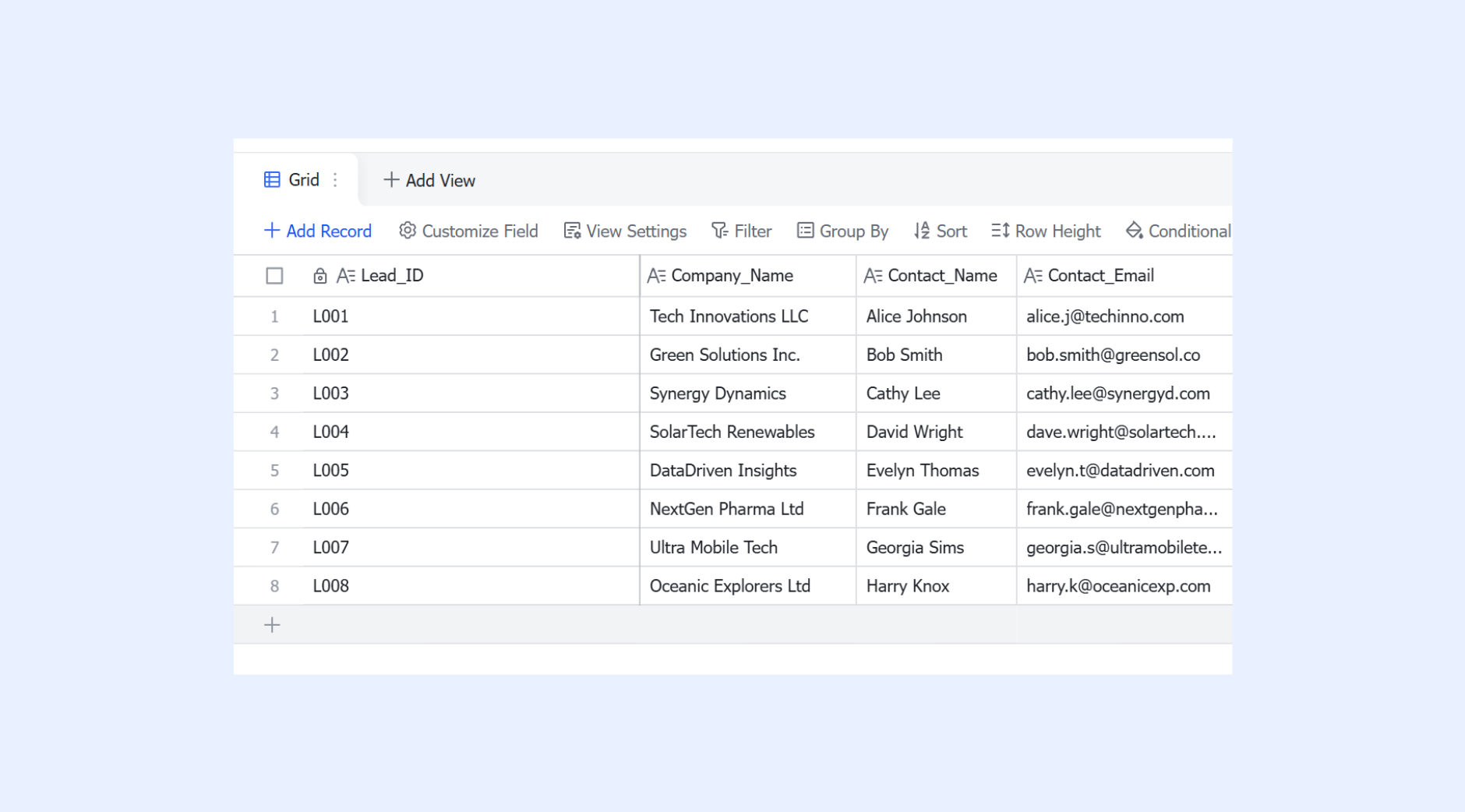Click the Conditional paint bucket icon
The width and height of the screenshot is (1465, 812).
point(1135,231)
